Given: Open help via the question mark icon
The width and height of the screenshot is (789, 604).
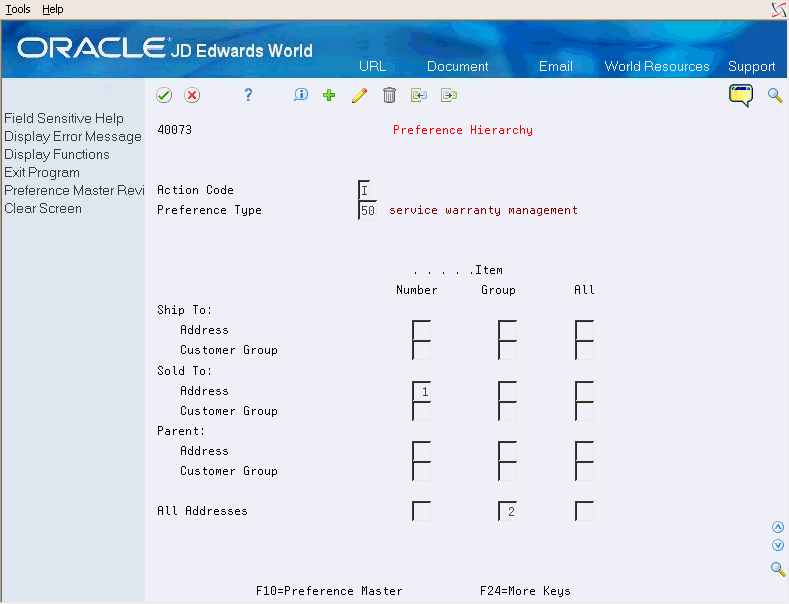Looking at the screenshot, I should [248, 95].
